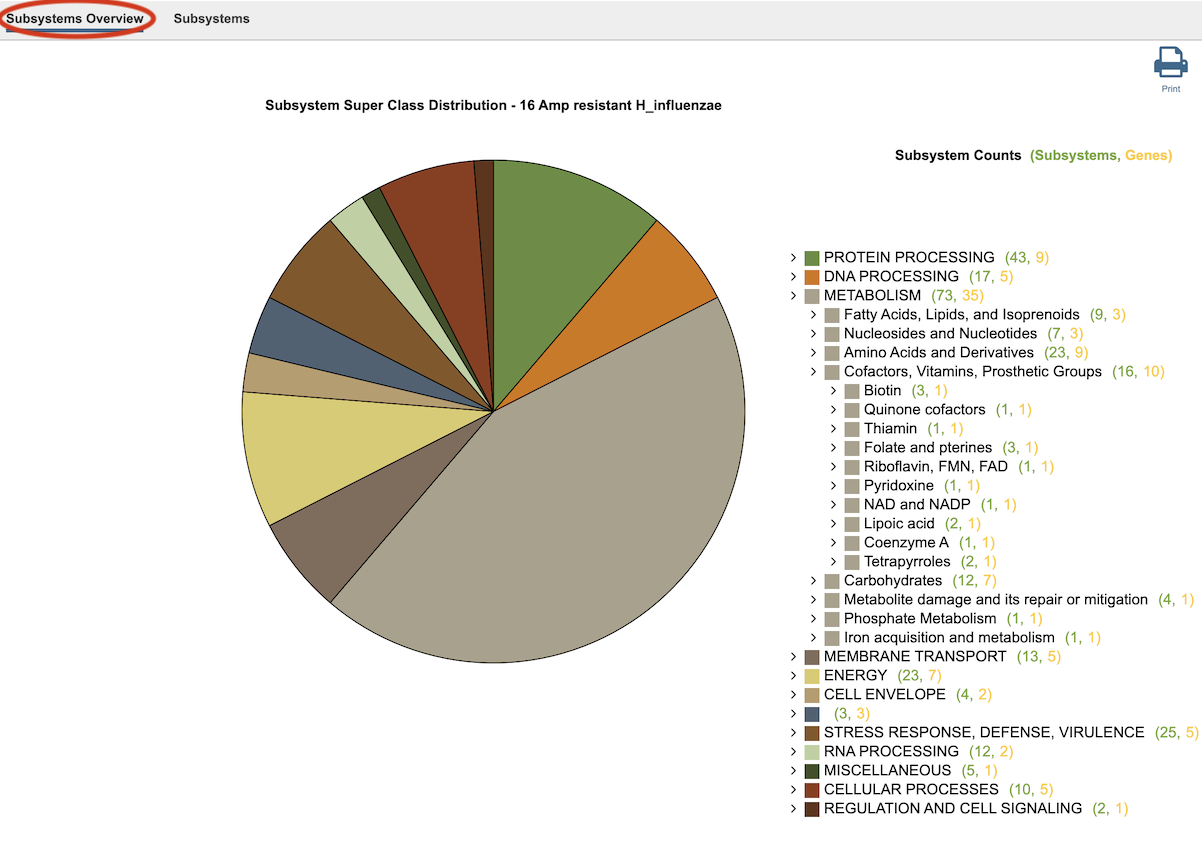Click the blue-gray pie slice
The width and height of the screenshot is (1202, 841).
[330, 345]
